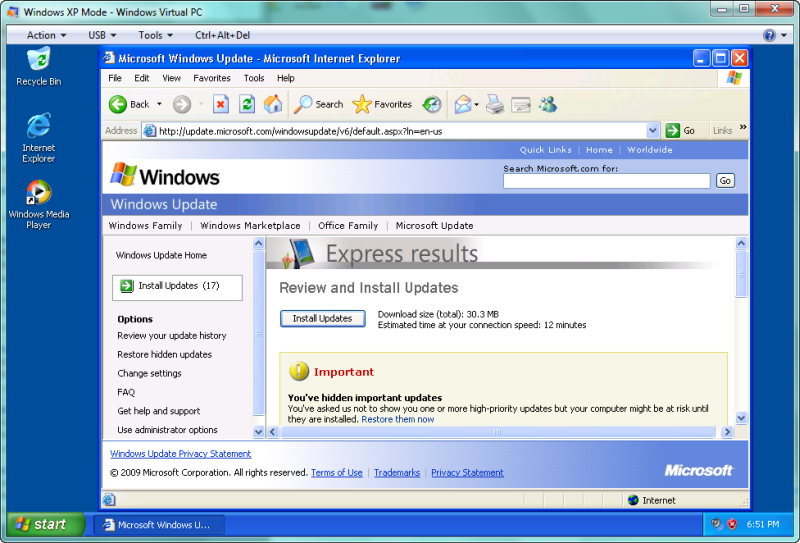Expand Links toolbar chevron
This screenshot has height=543, width=800.
coord(743,127)
